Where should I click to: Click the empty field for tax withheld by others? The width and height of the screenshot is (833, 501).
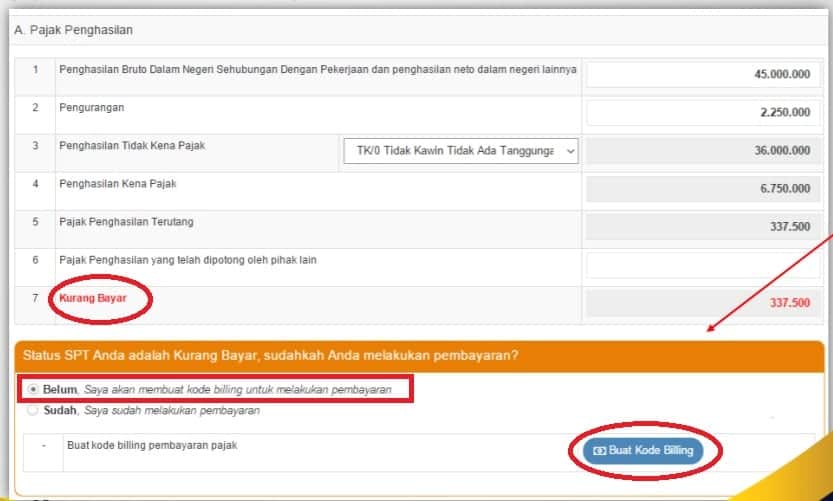tap(703, 265)
